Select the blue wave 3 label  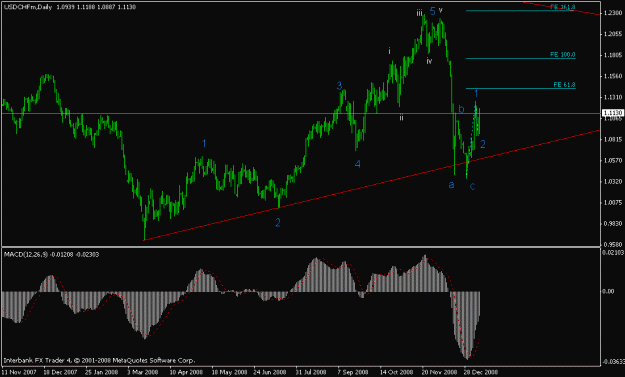coord(339,85)
